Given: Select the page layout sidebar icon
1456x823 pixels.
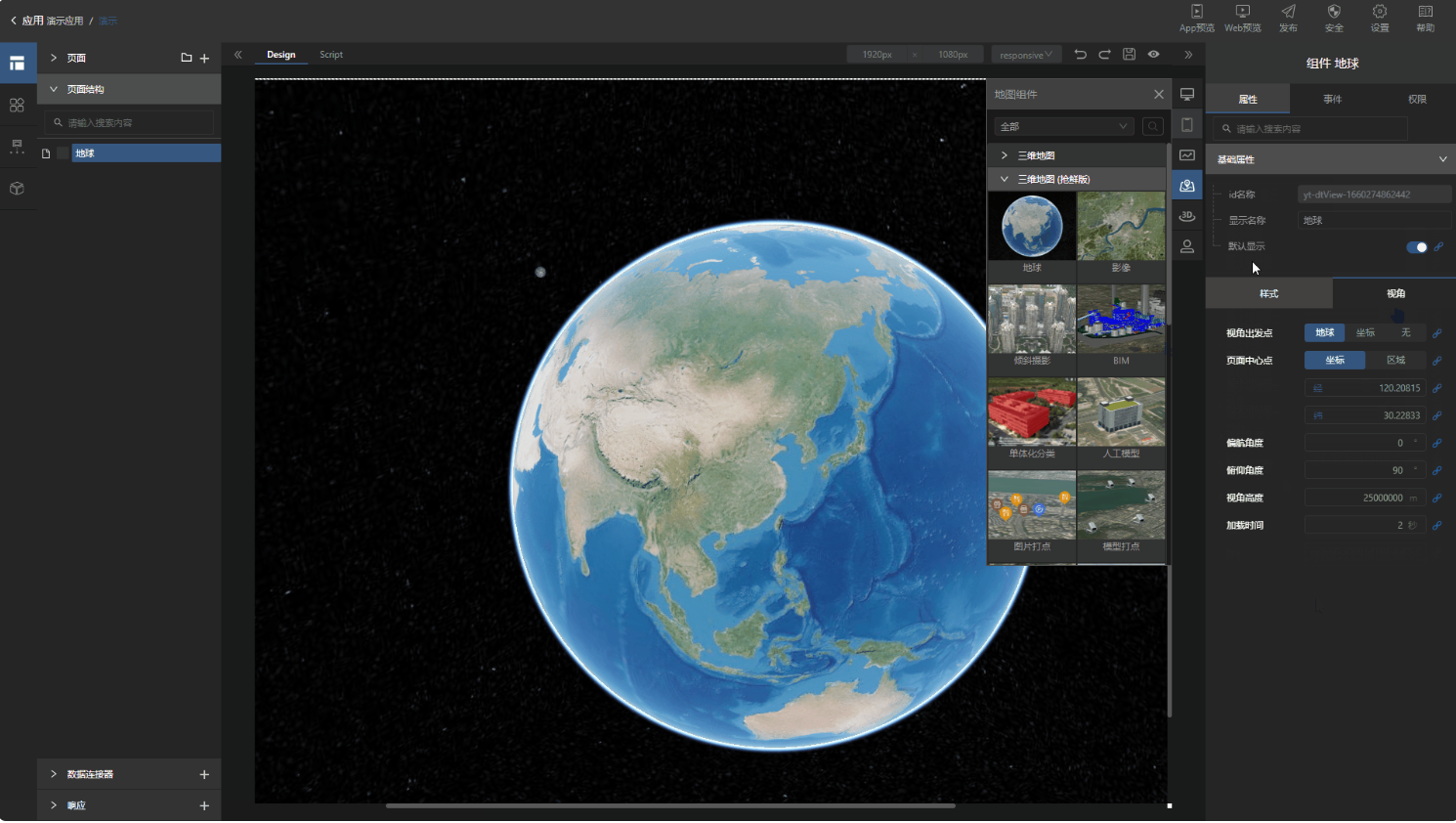Looking at the screenshot, I should [x=17, y=64].
